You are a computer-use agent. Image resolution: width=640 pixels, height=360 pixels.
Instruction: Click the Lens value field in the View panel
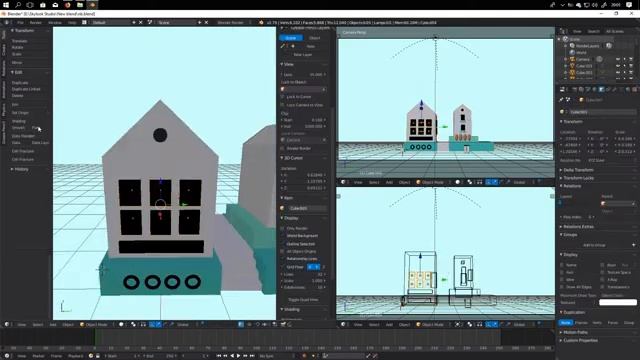coord(303,74)
